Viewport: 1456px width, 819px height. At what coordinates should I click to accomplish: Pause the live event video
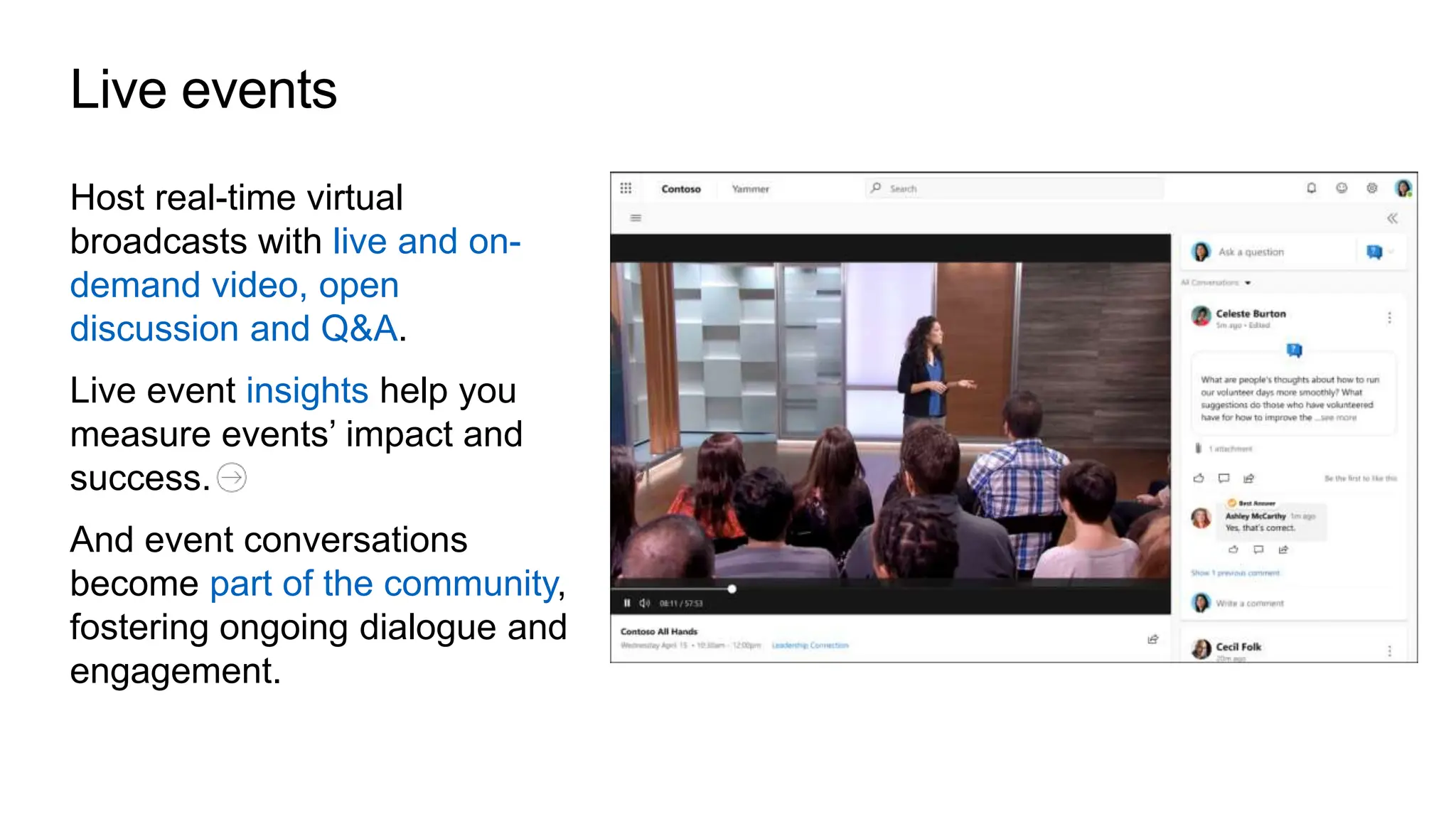tap(627, 603)
